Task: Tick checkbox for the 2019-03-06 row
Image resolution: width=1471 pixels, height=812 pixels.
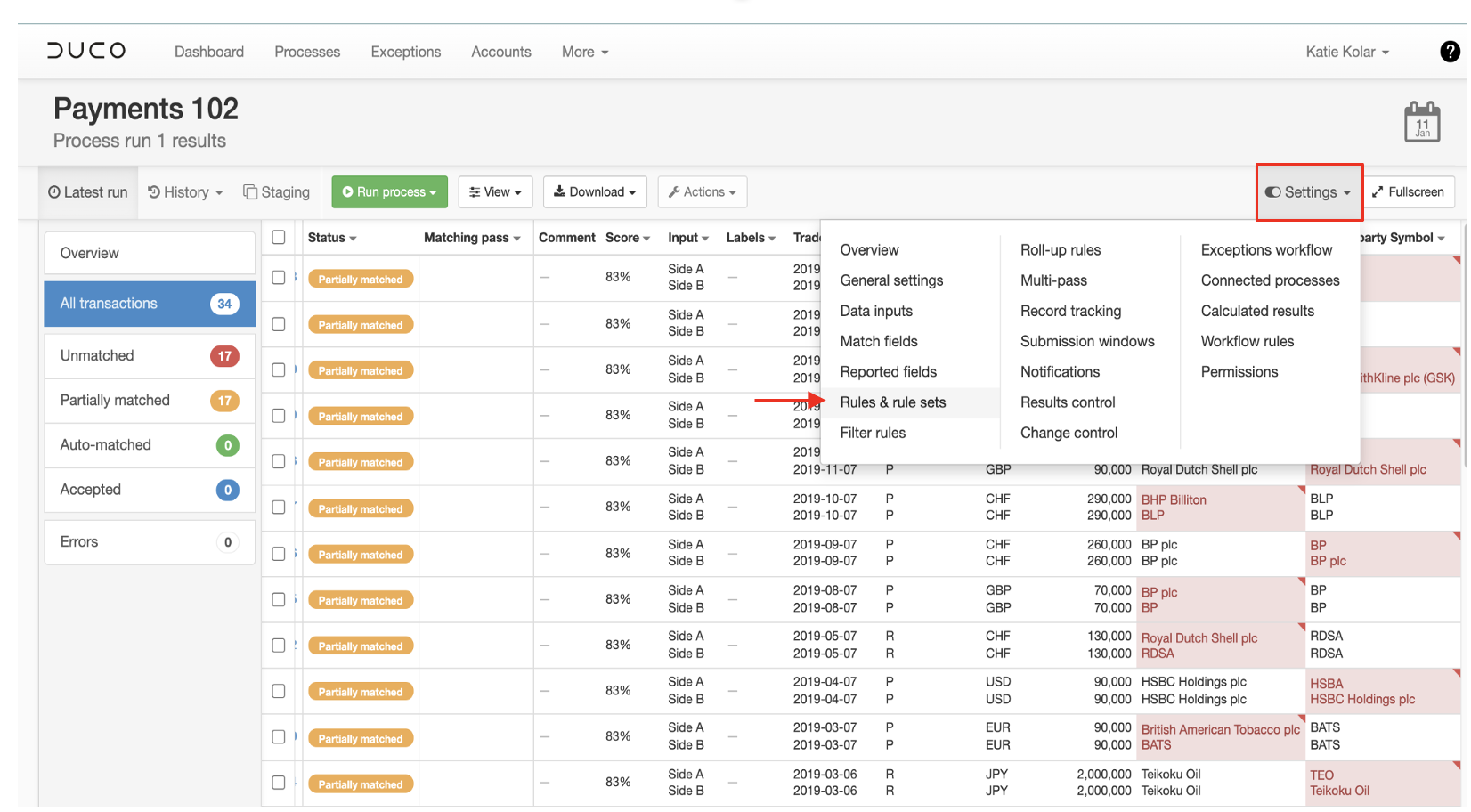Action: 279,783
